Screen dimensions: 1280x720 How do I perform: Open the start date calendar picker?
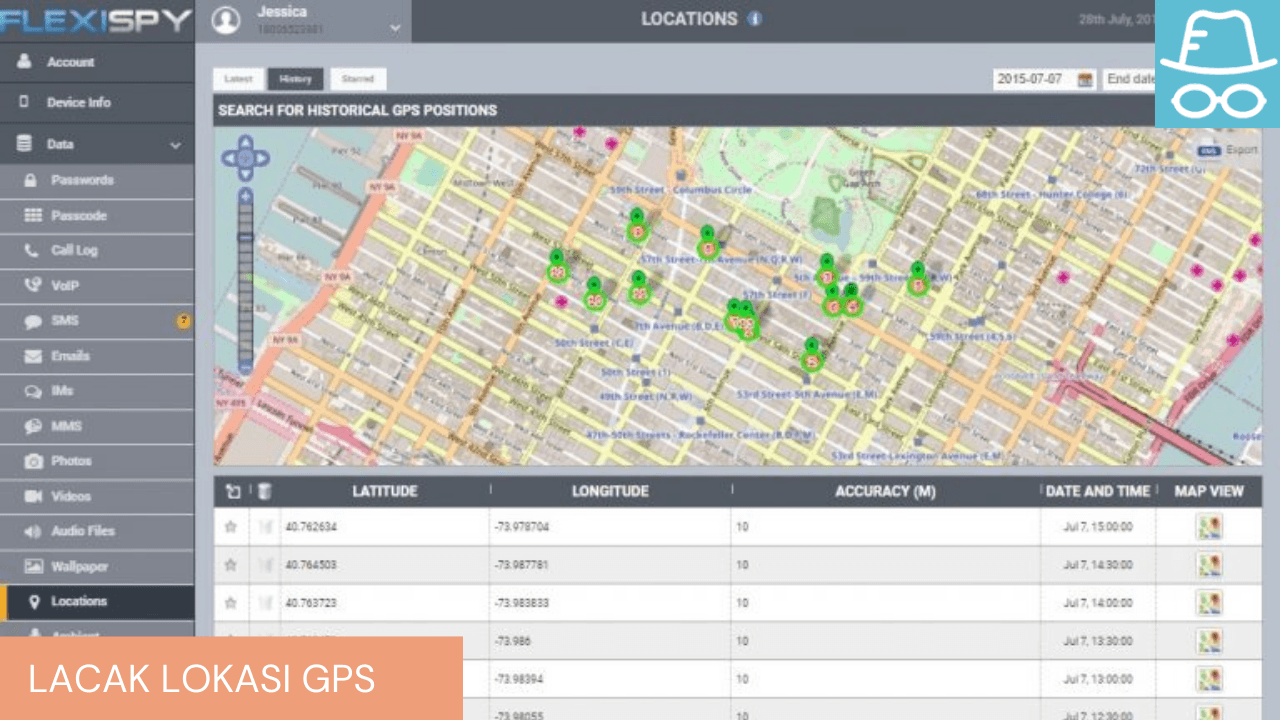coord(1086,80)
